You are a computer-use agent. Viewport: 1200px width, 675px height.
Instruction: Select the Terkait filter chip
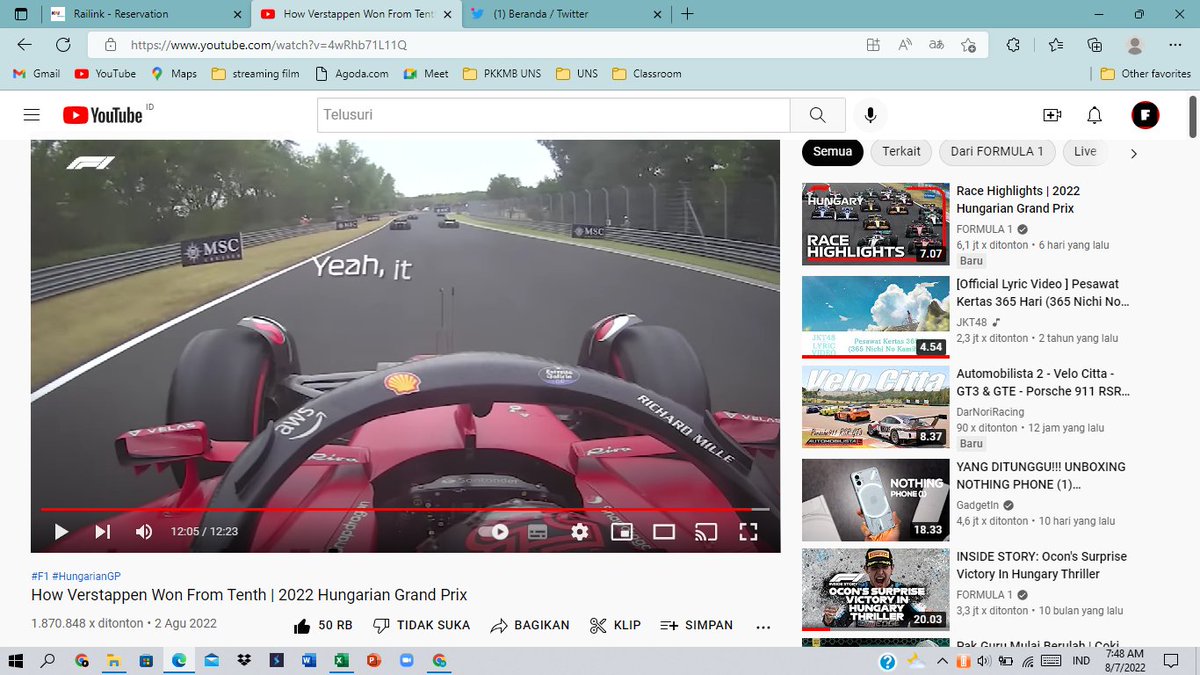point(901,152)
